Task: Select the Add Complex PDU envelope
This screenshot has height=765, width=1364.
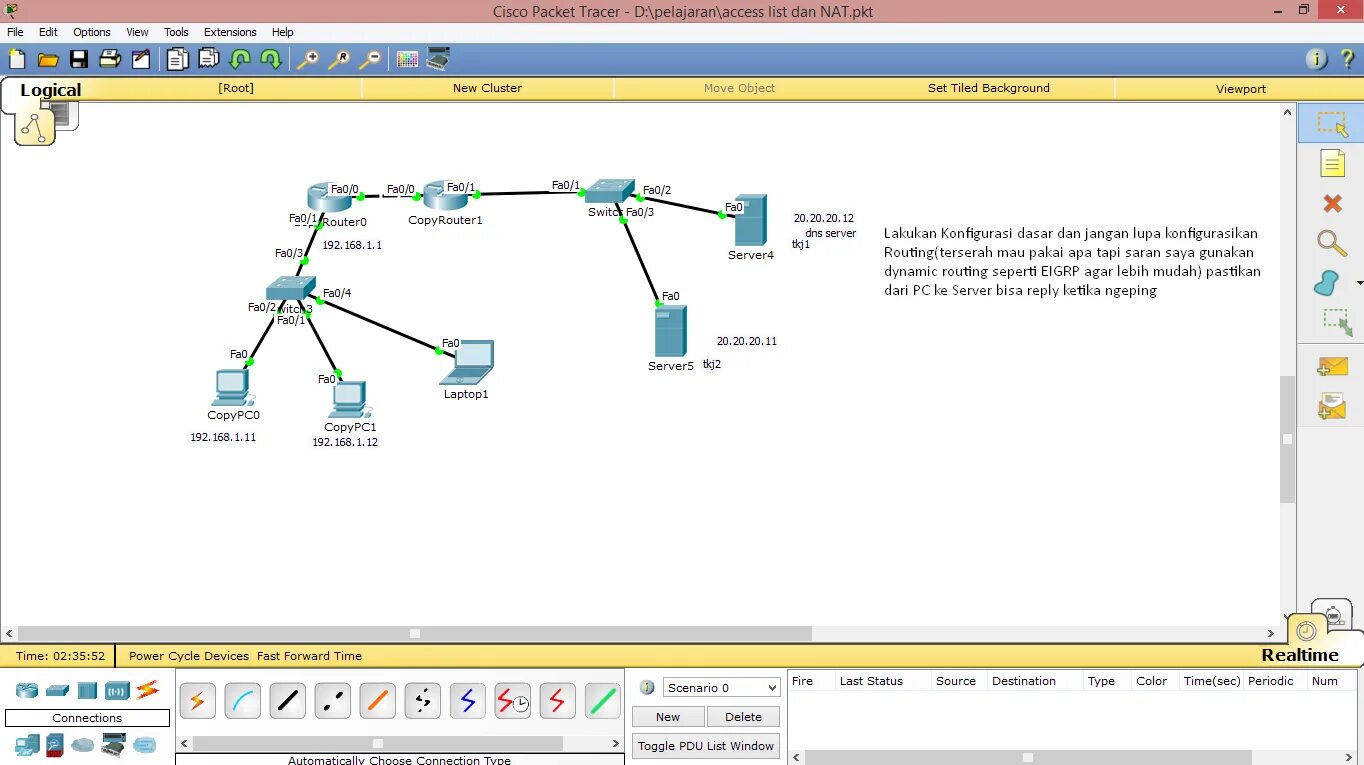Action: pos(1332,406)
